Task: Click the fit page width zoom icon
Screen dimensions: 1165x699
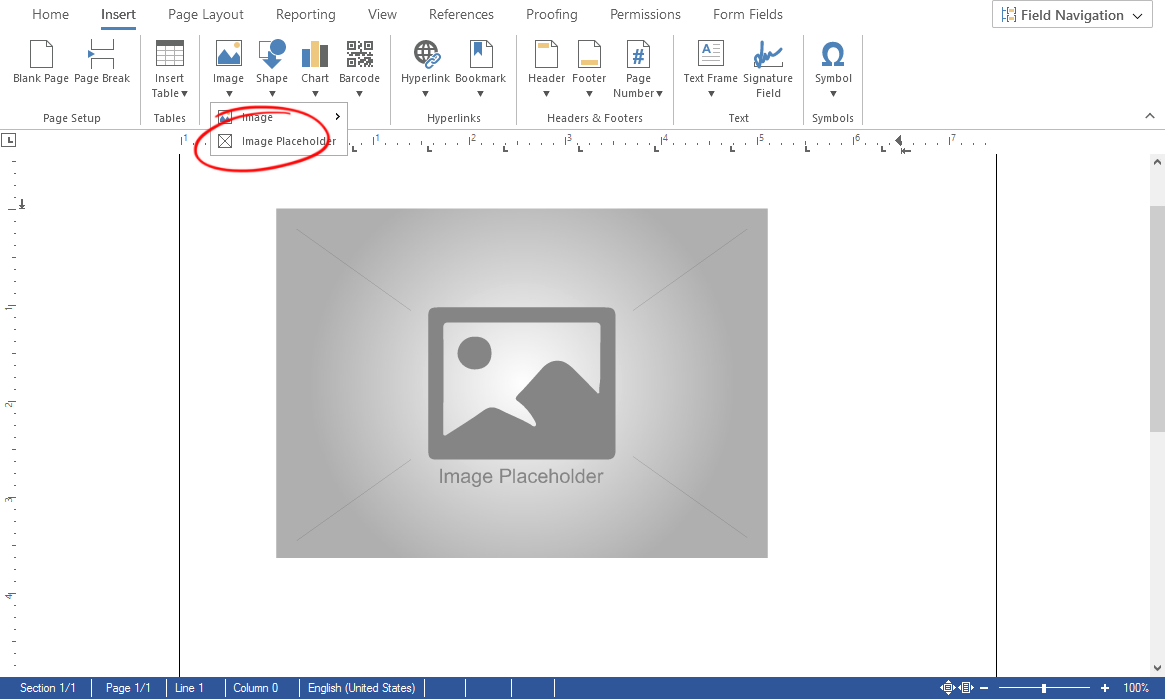Action: tap(967, 688)
